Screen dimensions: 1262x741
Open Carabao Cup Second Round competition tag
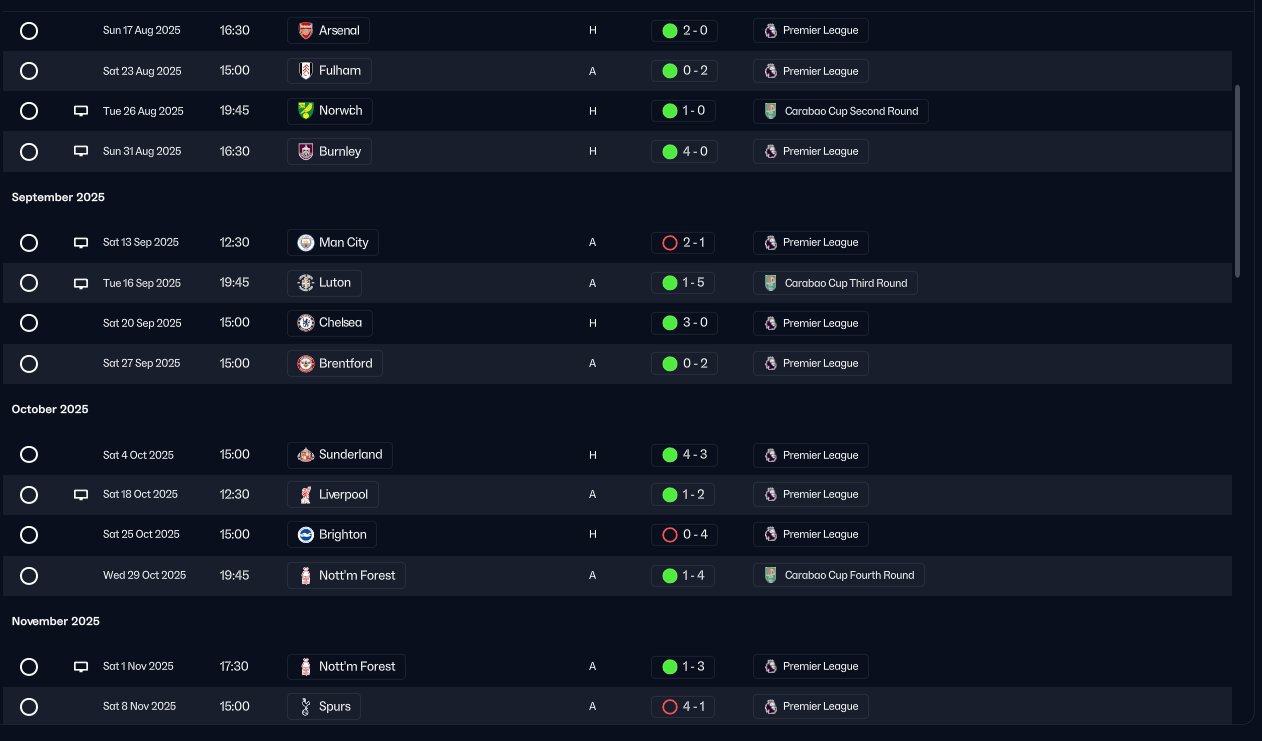(x=840, y=111)
